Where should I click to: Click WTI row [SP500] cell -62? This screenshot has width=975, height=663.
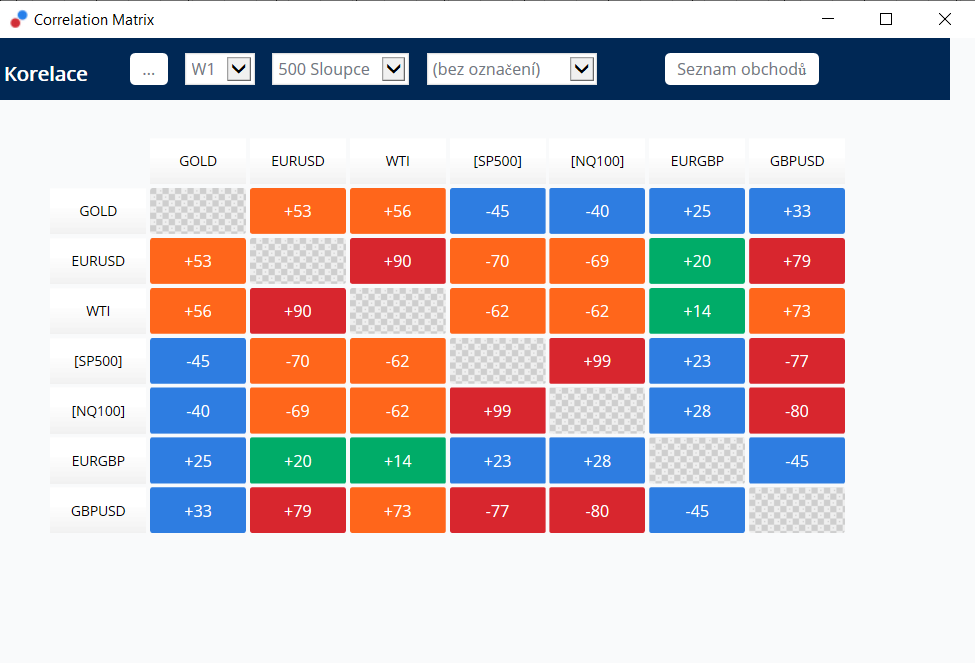click(497, 311)
